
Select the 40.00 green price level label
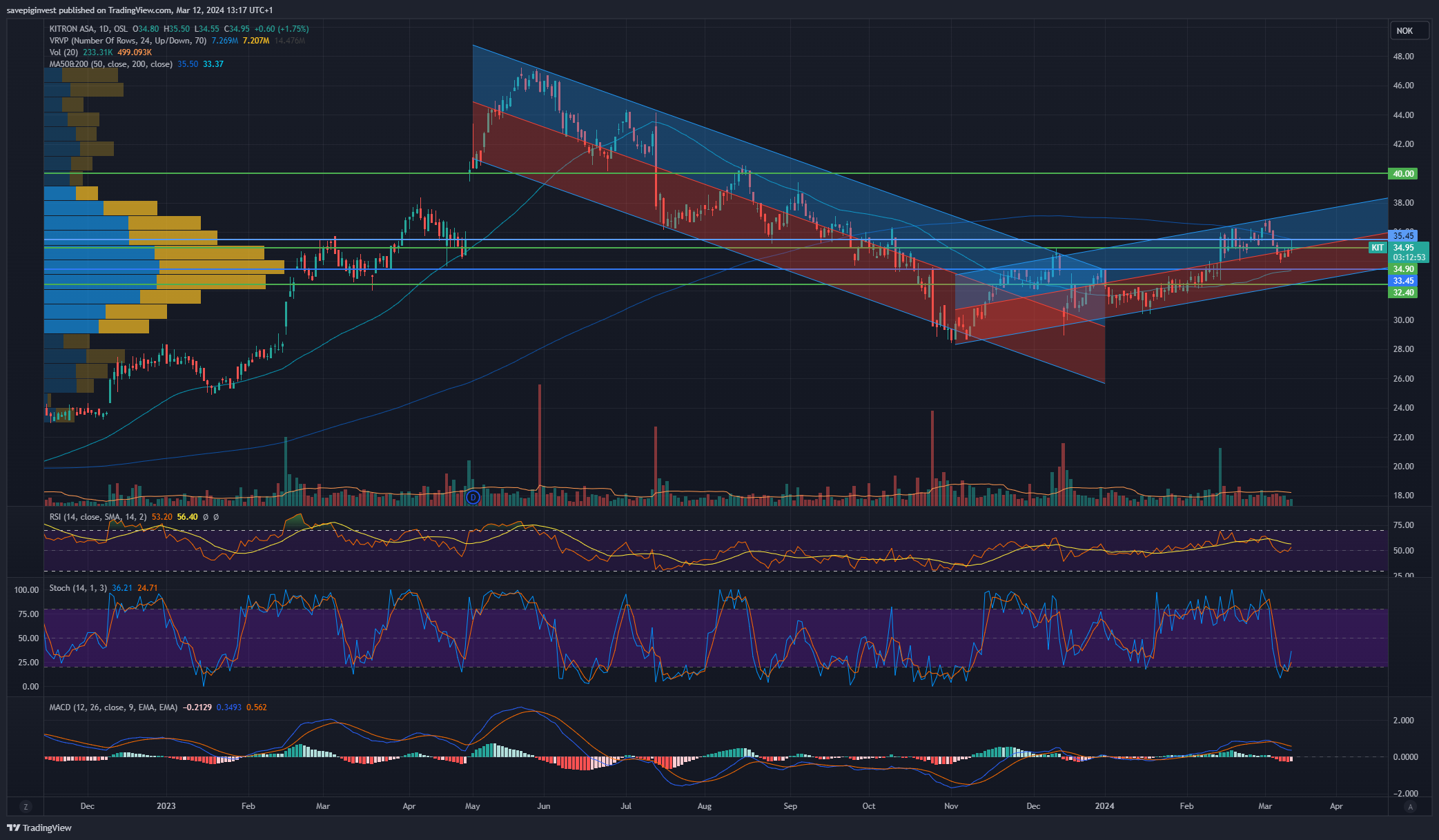1403,174
